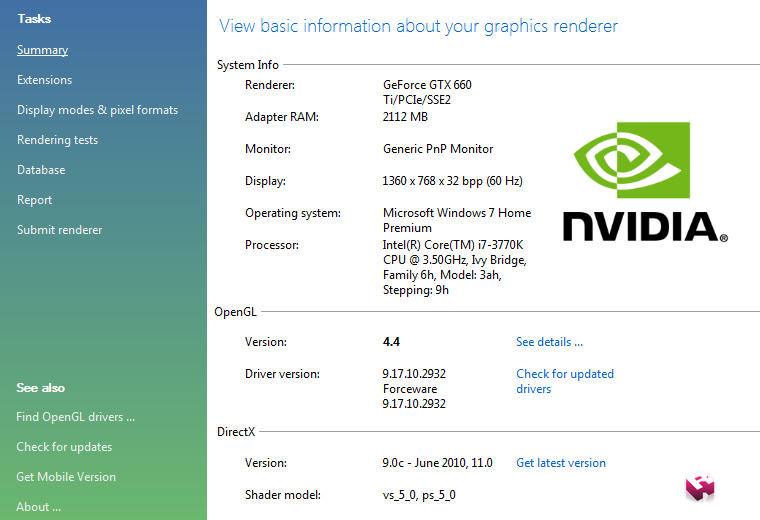Click the Intel Core i7-3770K processor text
Image resolution: width=760 pixels, height=520 pixels.
tap(455, 268)
